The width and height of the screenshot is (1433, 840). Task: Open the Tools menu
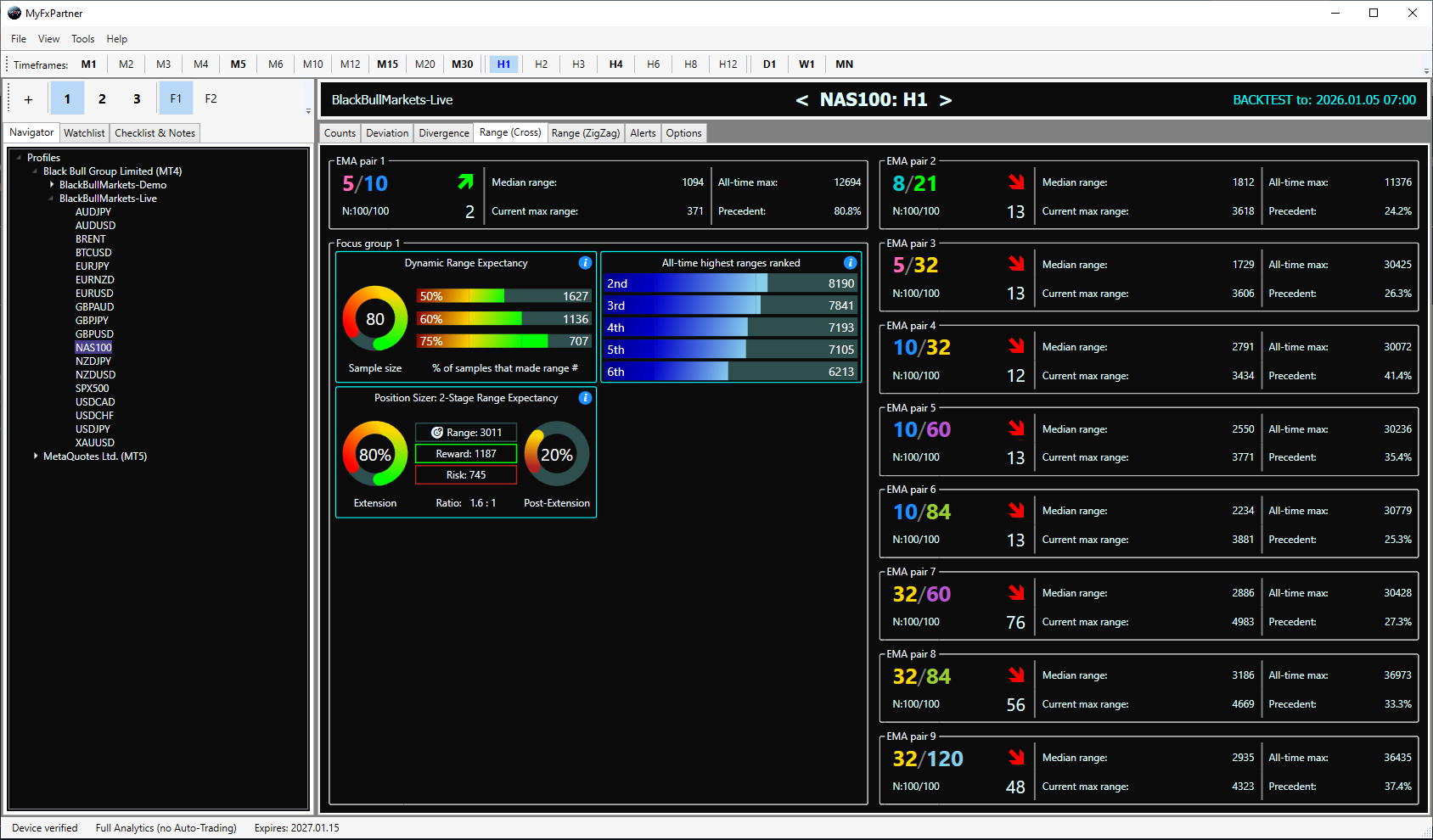point(82,39)
